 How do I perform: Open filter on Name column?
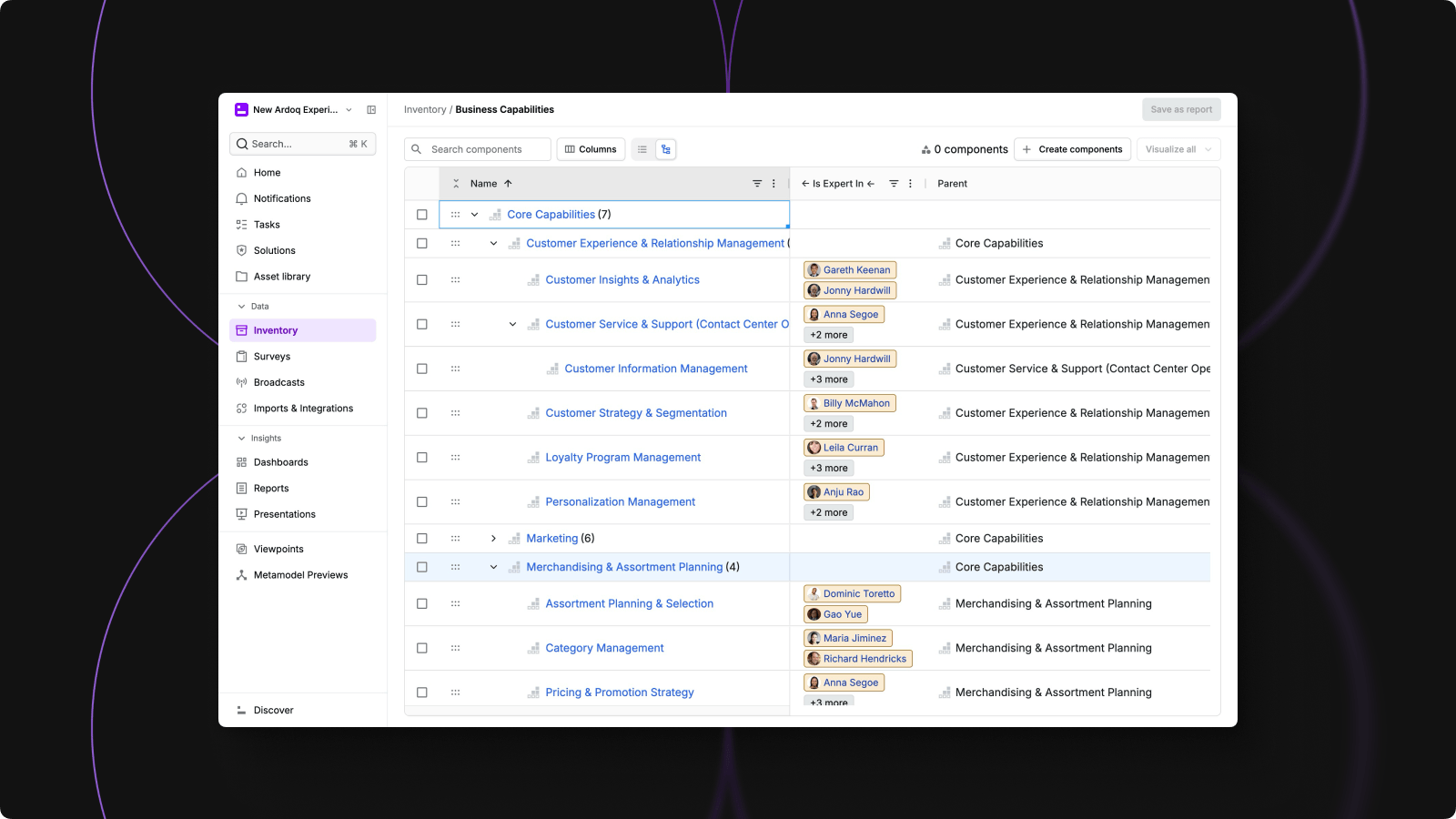click(757, 184)
